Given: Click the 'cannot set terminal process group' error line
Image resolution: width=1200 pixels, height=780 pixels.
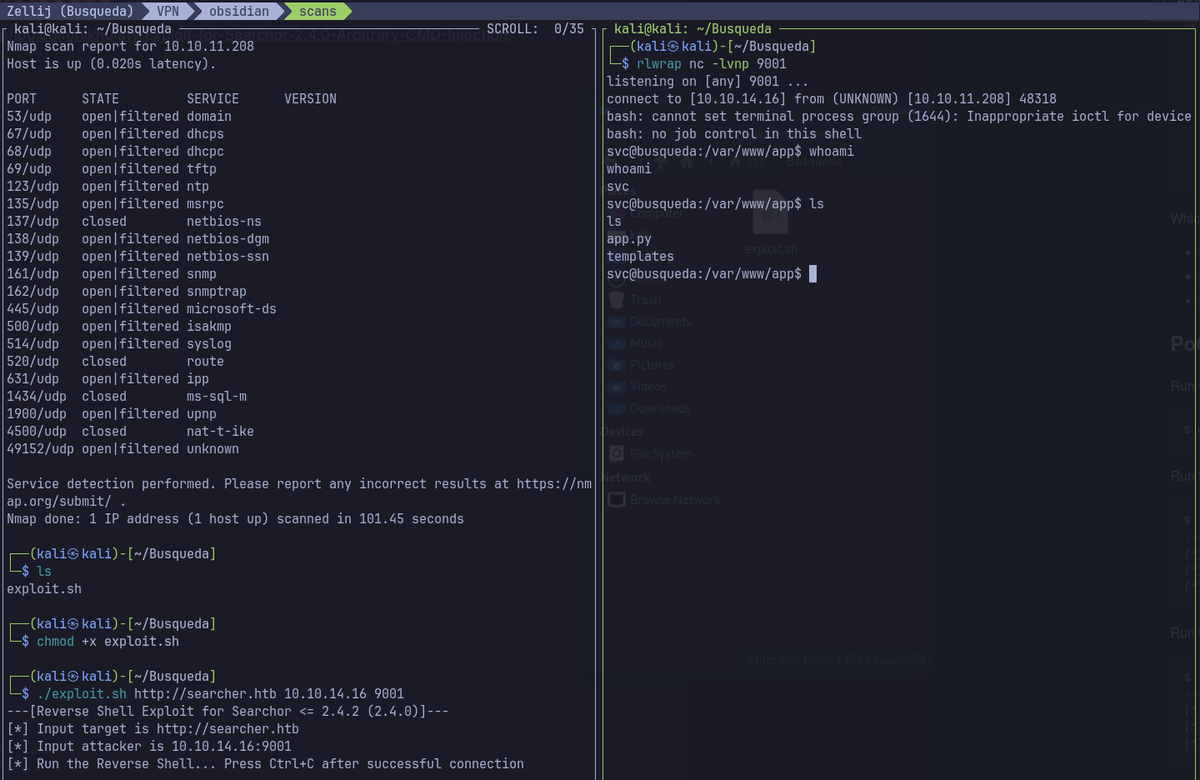Looking at the screenshot, I should coord(899,116).
